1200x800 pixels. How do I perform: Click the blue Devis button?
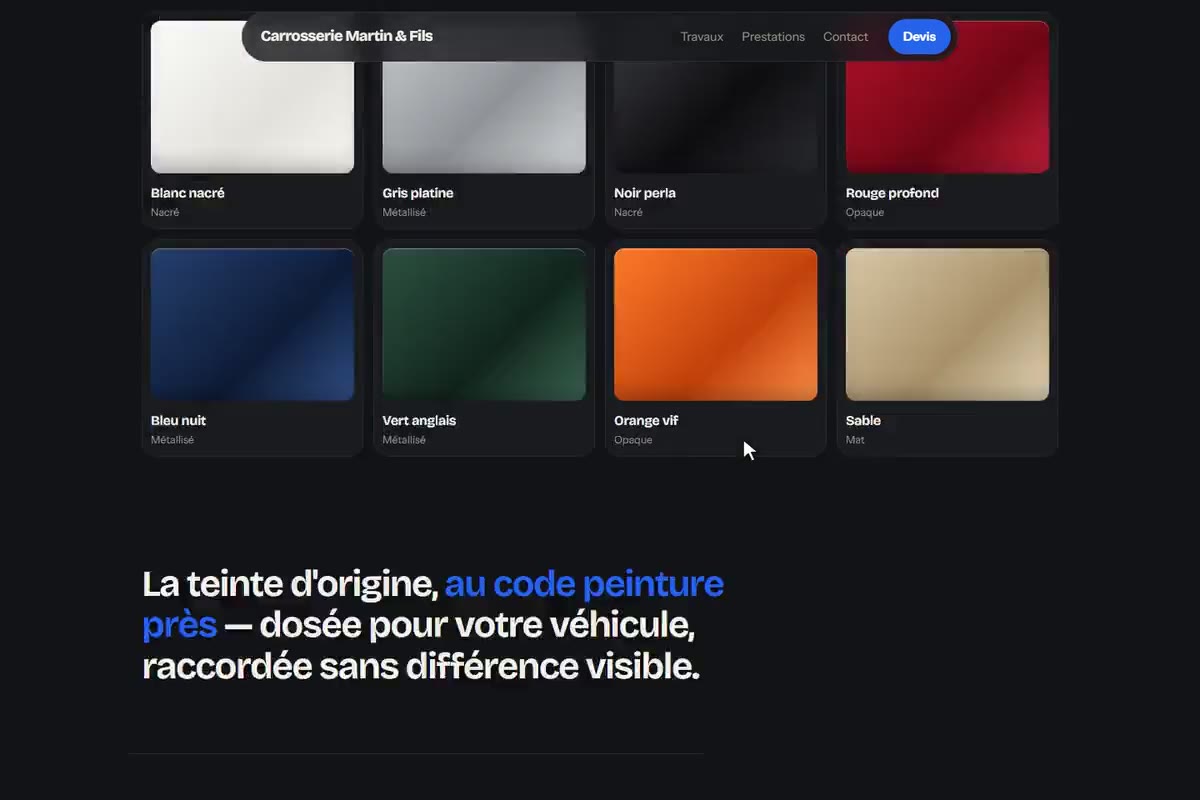click(x=919, y=37)
